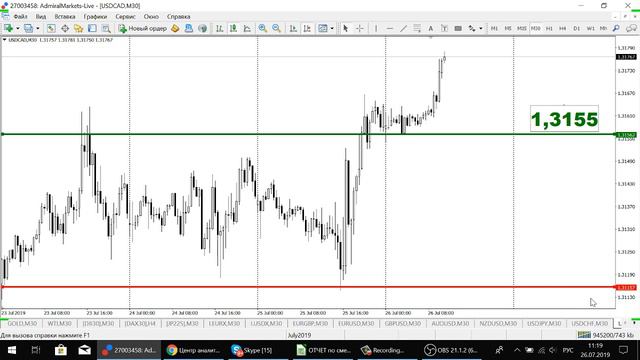
Task: Switch to the USDJPY,M30 chart tab
Action: (544, 323)
